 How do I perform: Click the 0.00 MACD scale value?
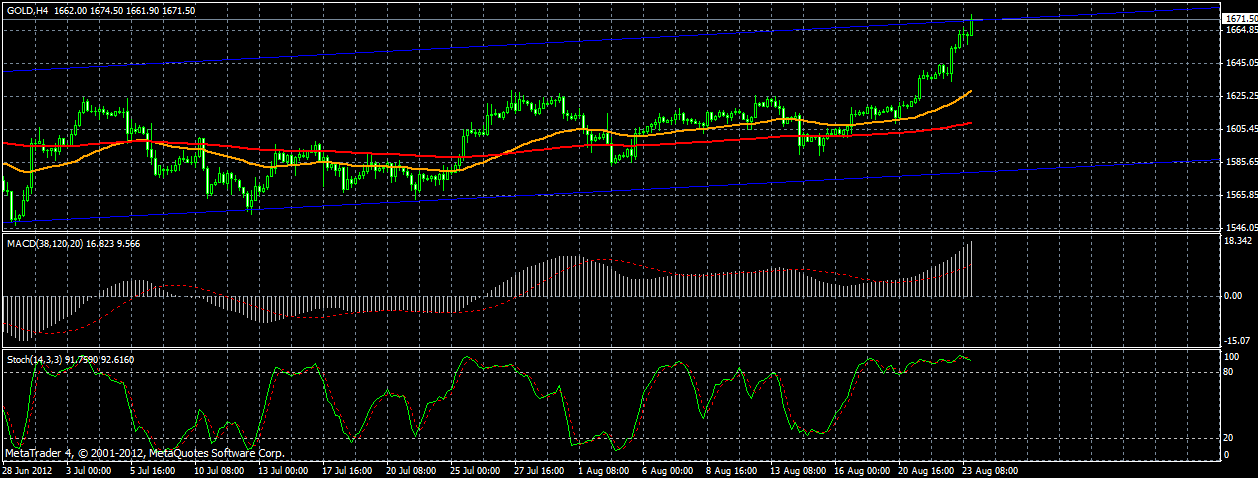pos(1234,296)
